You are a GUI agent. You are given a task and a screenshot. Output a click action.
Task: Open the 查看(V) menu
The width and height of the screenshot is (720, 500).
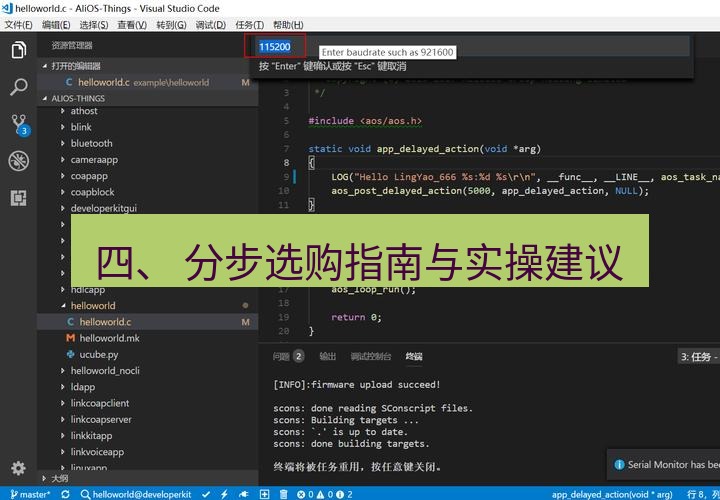pos(132,25)
